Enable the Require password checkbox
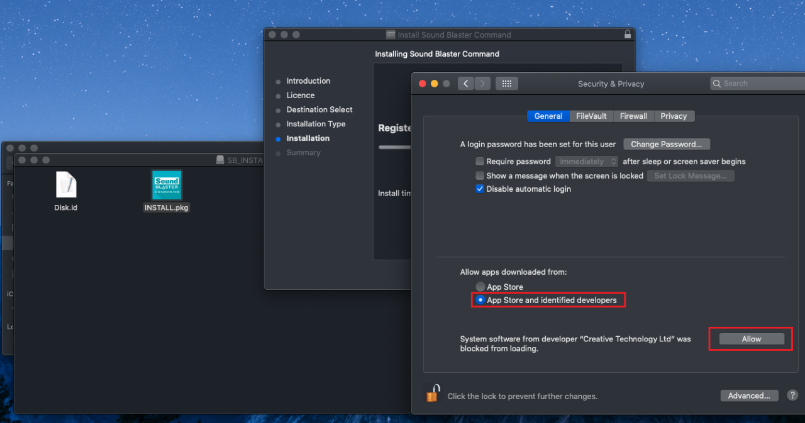Screen dimensions: 805x423 [x=480, y=161]
